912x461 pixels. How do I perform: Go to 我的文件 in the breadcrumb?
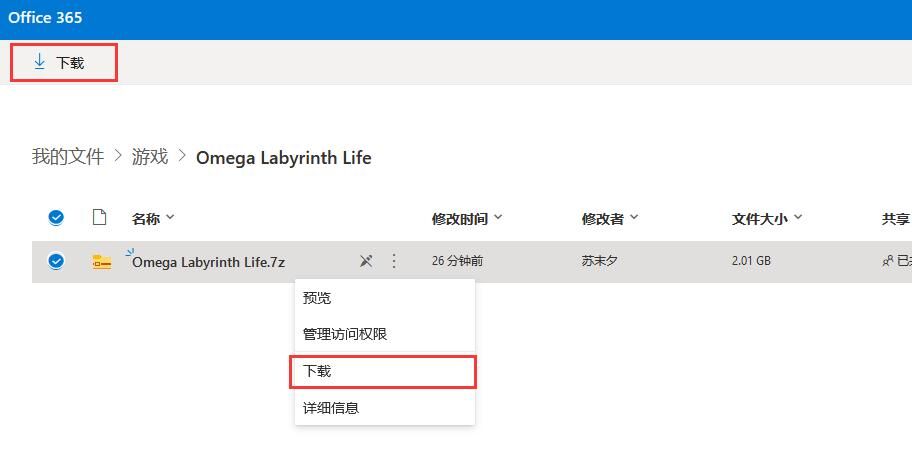pos(67,157)
